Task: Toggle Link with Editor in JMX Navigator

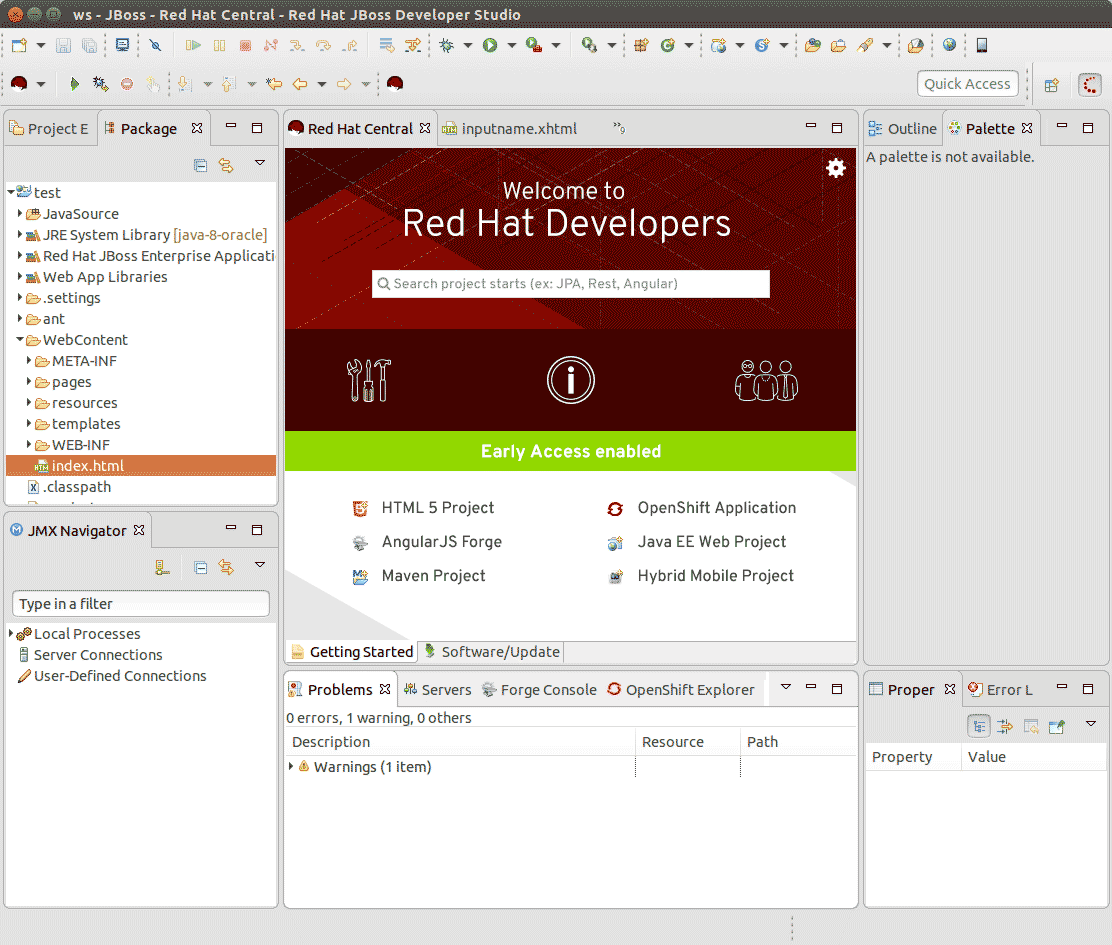Action: pyautogui.click(x=226, y=567)
